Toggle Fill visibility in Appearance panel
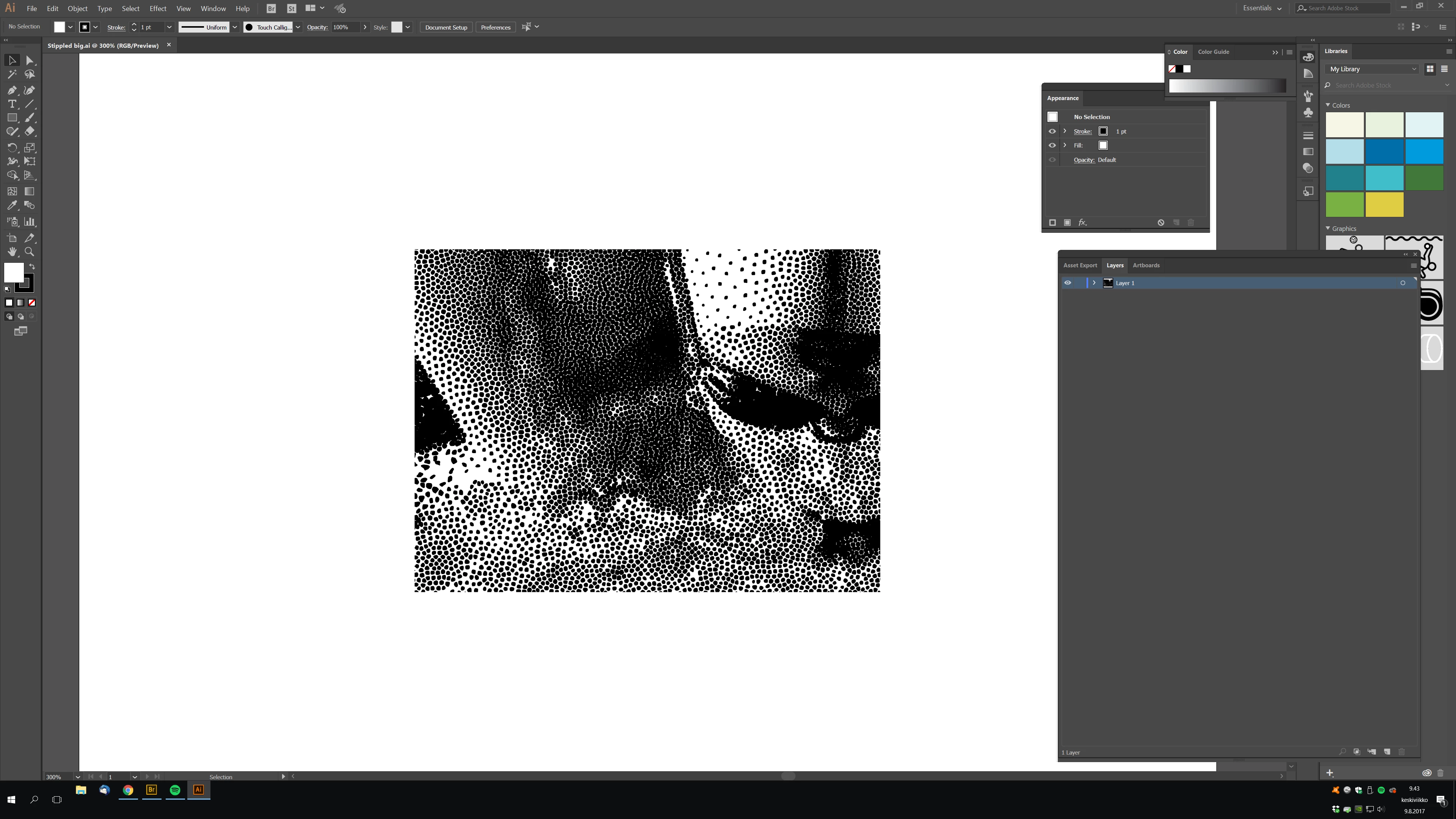 point(1052,145)
